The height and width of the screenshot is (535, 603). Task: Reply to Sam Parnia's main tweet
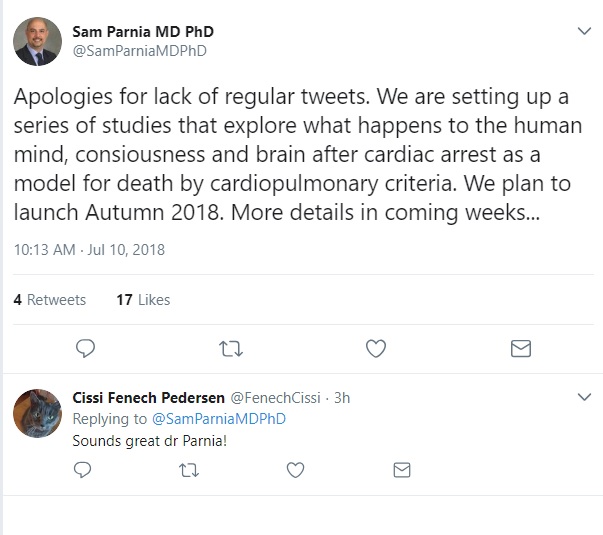(86, 348)
